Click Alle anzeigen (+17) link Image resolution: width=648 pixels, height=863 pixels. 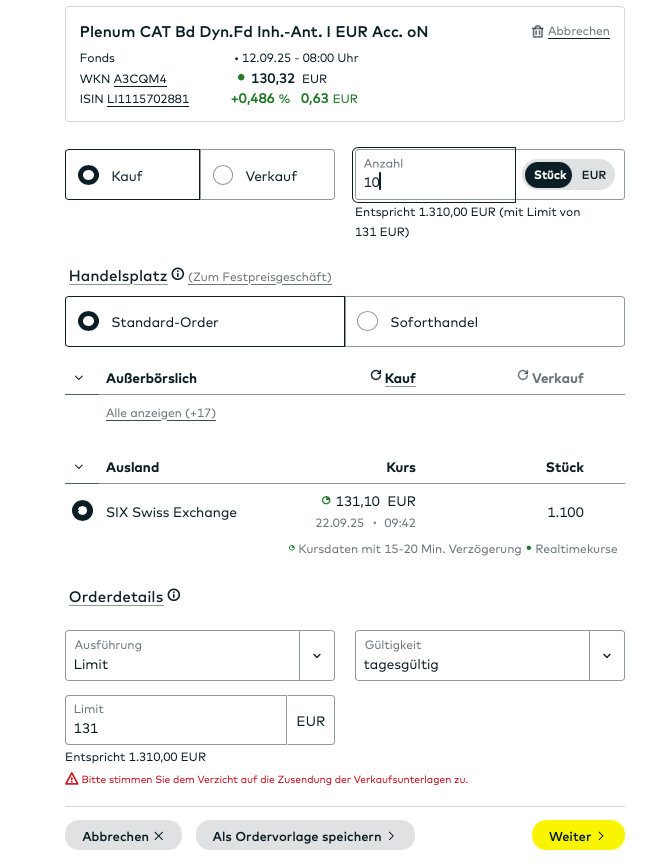[161, 413]
